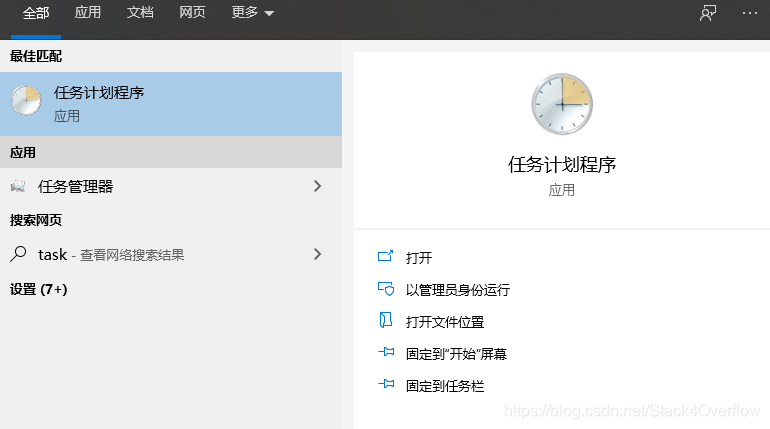Click 打开 to launch Task Scheduler

tap(418, 258)
